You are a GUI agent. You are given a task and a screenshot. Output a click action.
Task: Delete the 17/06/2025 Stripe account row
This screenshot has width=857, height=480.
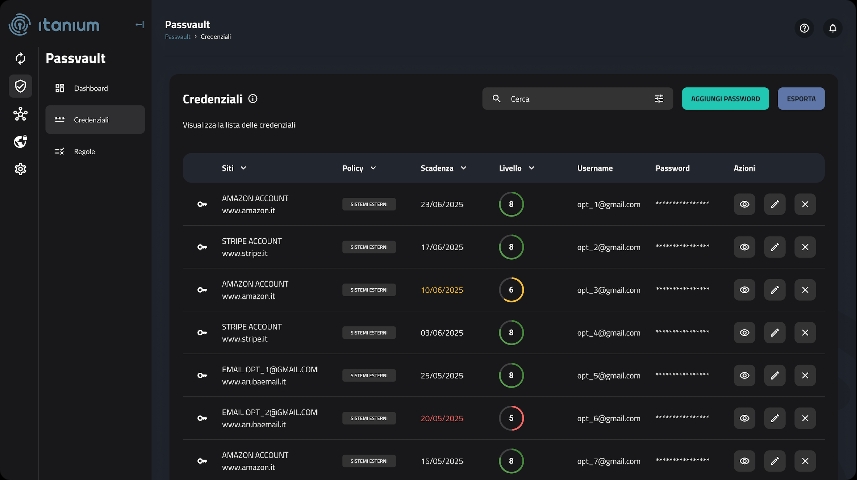pos(805,247)
